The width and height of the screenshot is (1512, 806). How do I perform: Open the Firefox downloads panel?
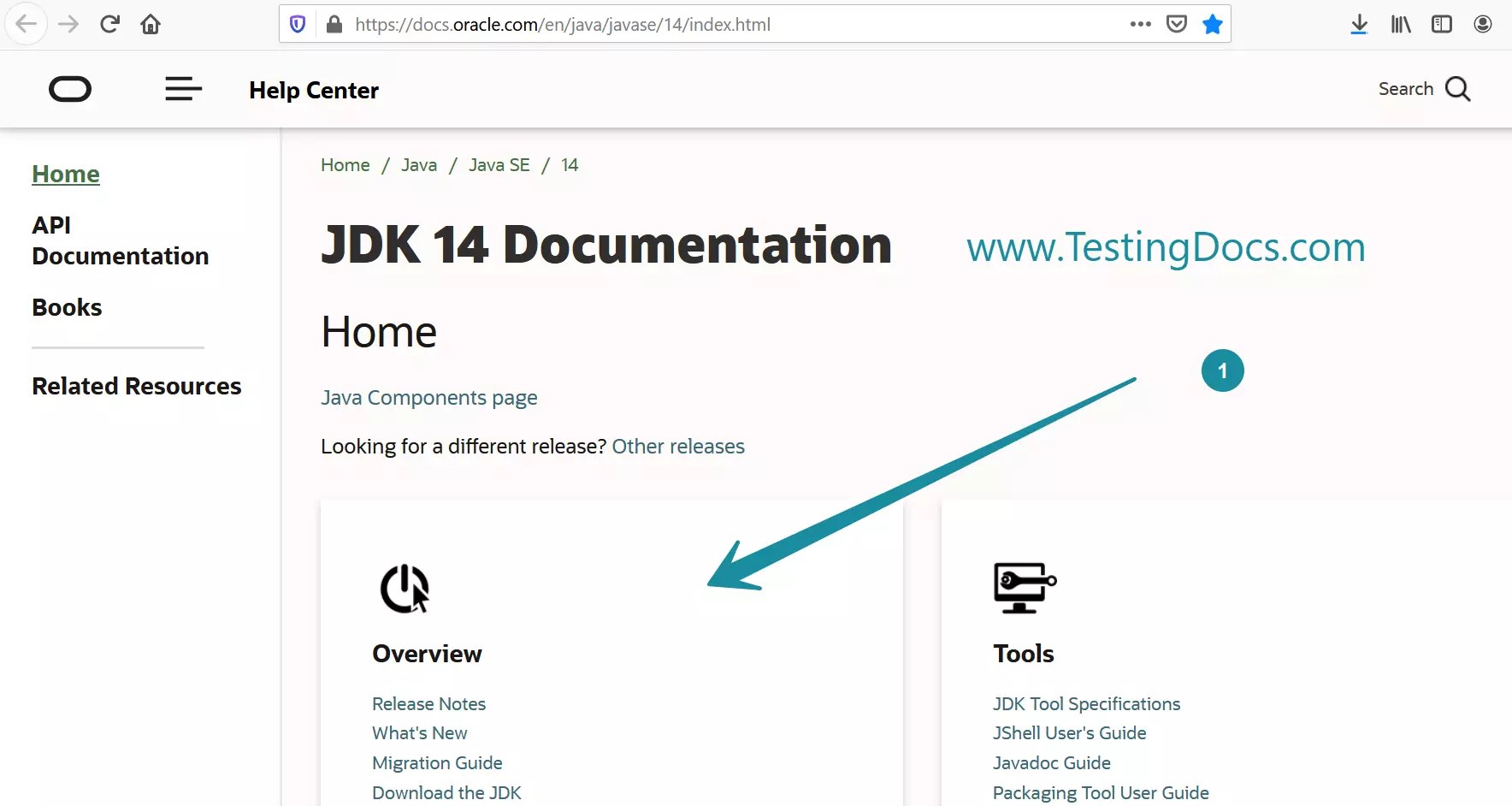[1358, 24]
